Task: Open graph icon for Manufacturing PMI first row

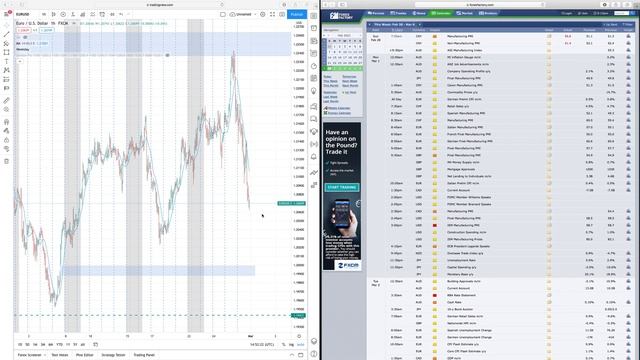Action: point(629,36)
